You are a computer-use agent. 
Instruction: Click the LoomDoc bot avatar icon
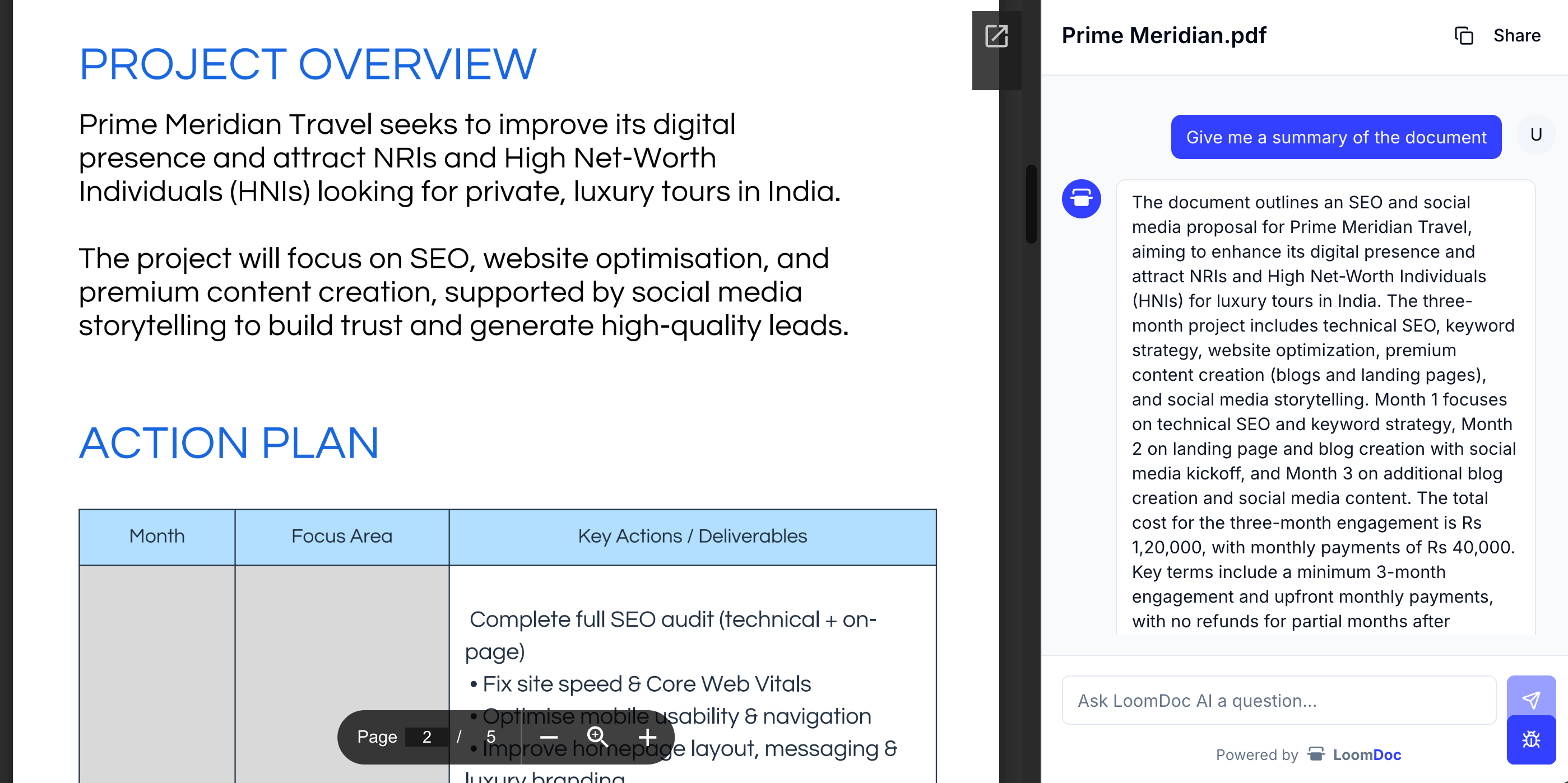(x=1081, y=198)
